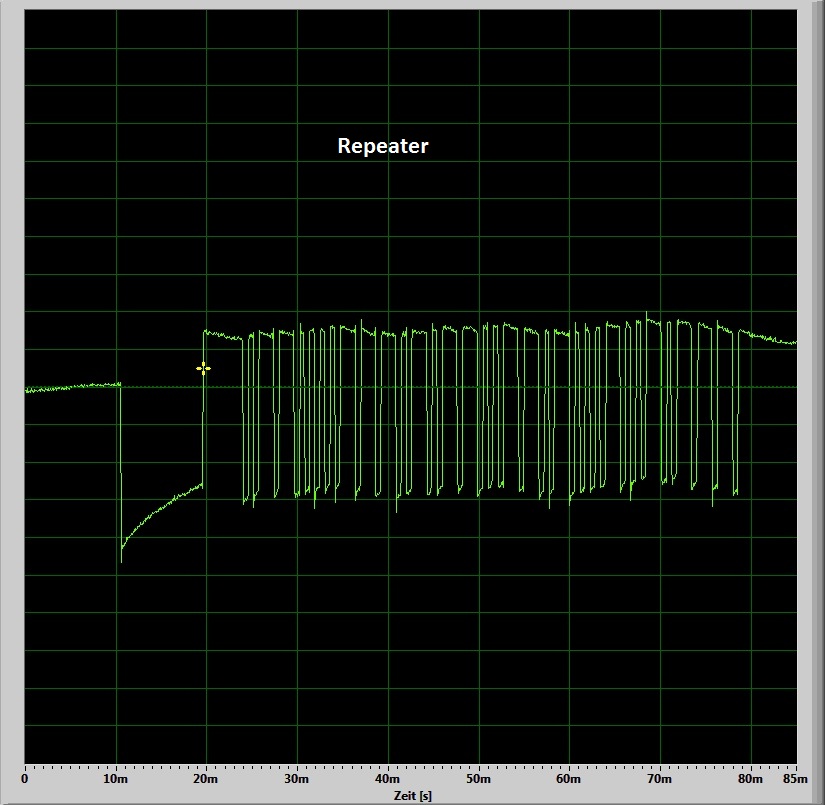Click the "50m" time axis label

478,779
